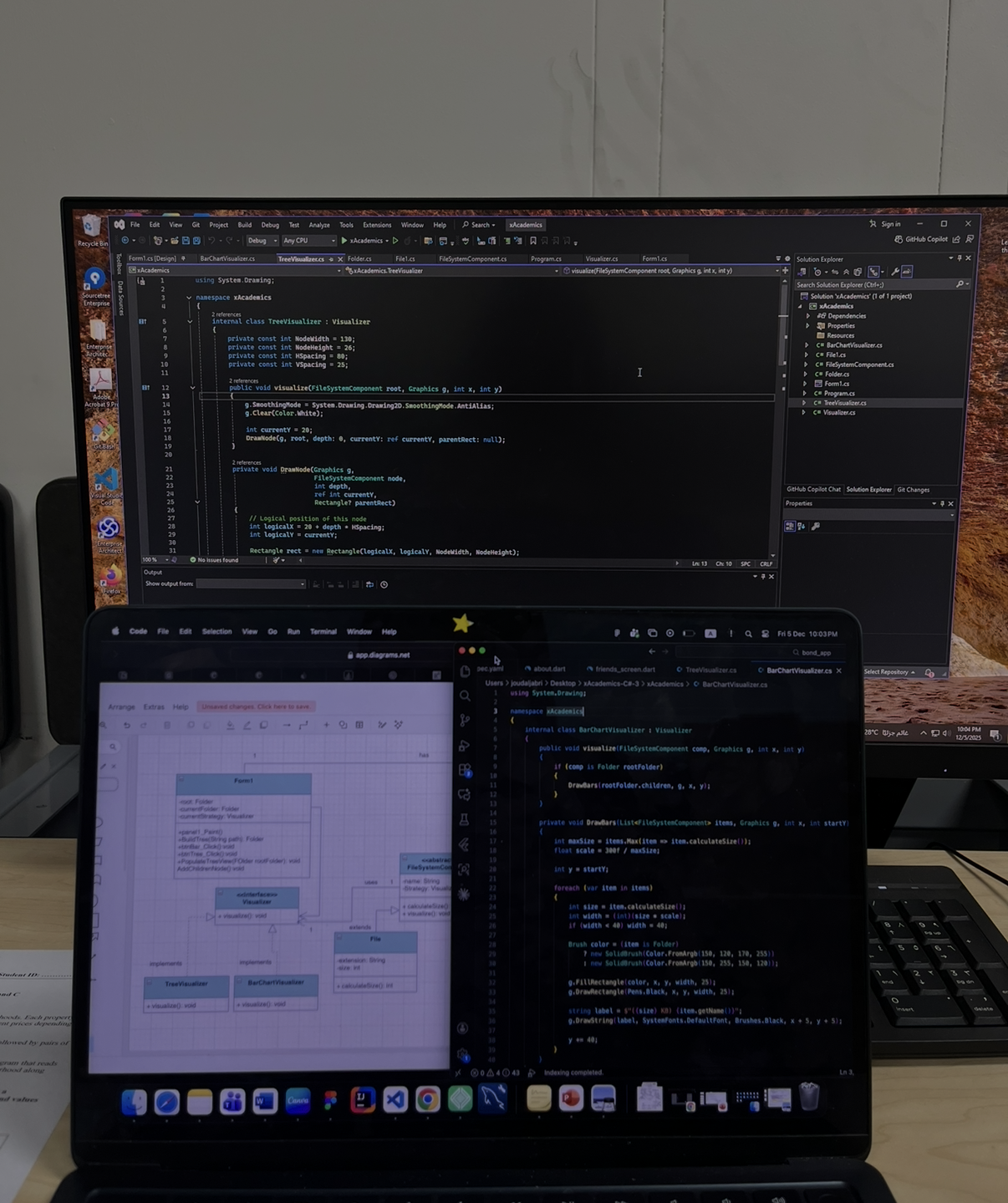This screenshot has height=1203, width=1008.
Task: Click the Save All icon in Visual Studio toolbar
Action: (x=196, y=241)
